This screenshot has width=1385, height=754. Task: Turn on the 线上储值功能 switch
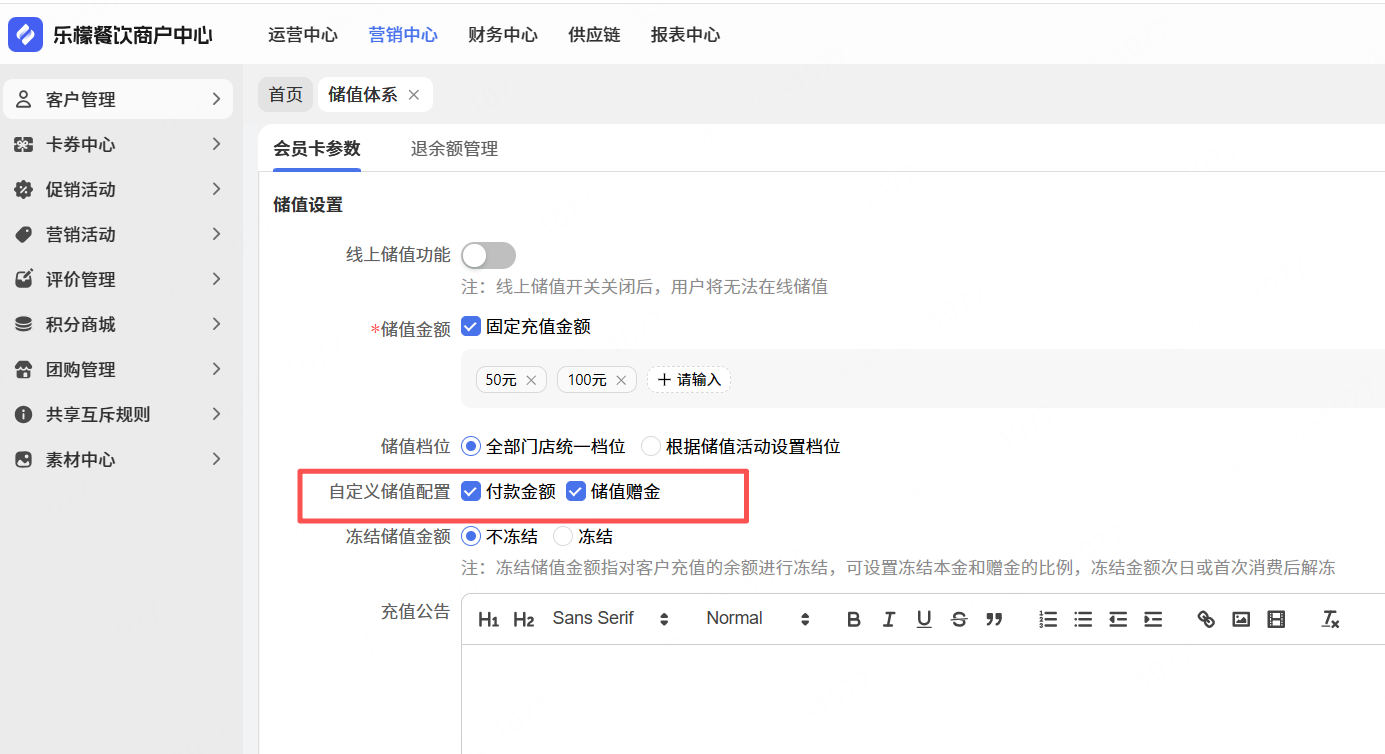(488, 255)
